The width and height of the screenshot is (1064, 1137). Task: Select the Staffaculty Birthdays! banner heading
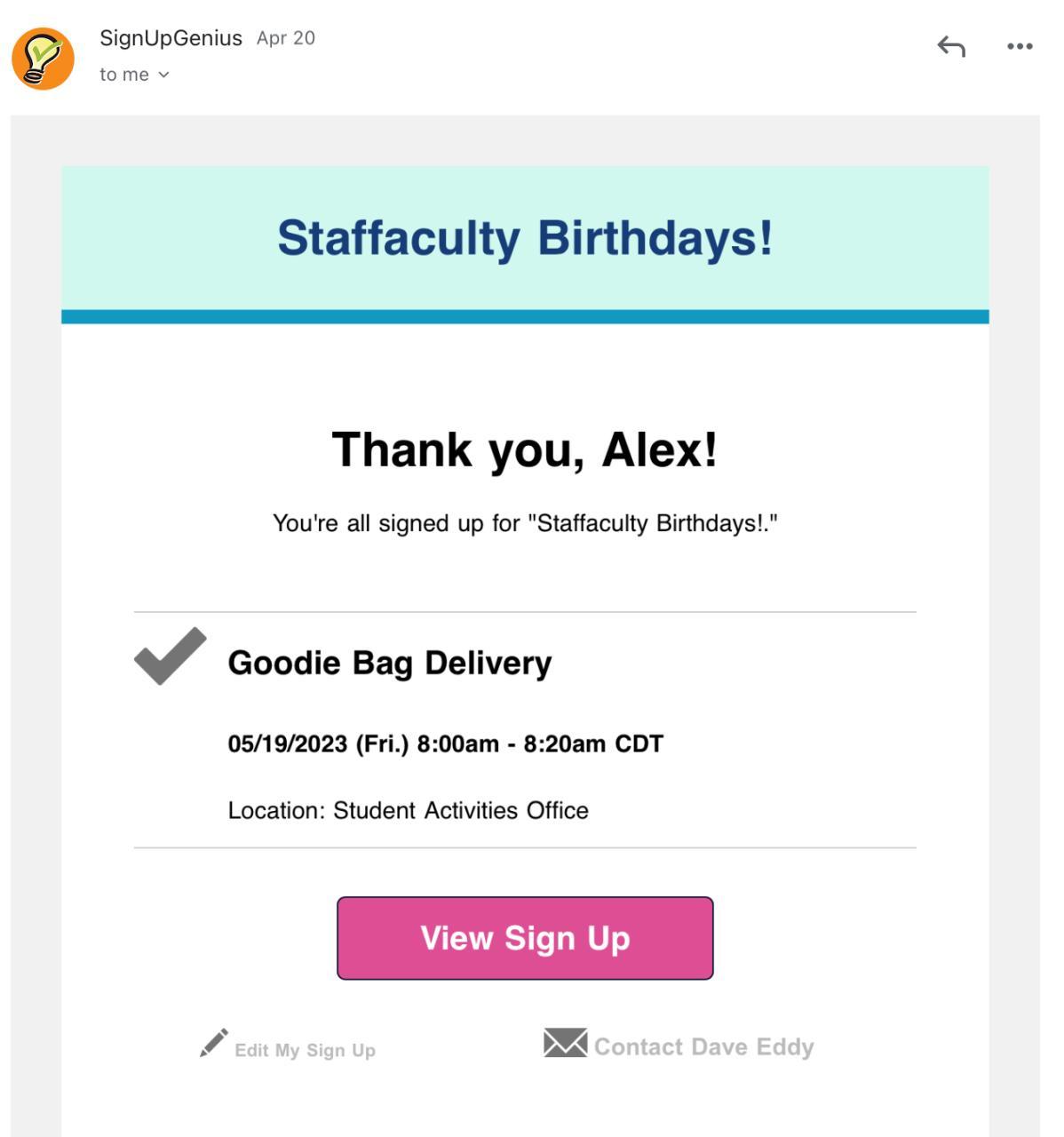click(x=525, y=238)
